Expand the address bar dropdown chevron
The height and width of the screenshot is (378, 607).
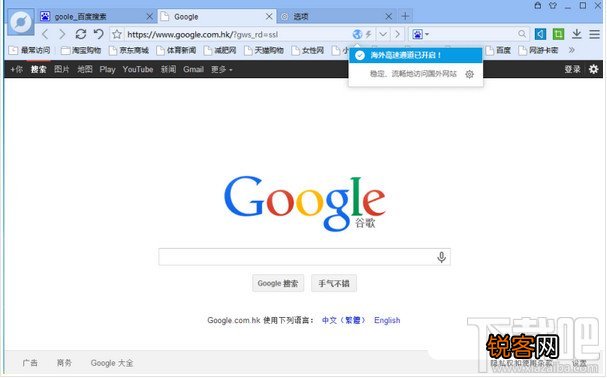(383, 34)
